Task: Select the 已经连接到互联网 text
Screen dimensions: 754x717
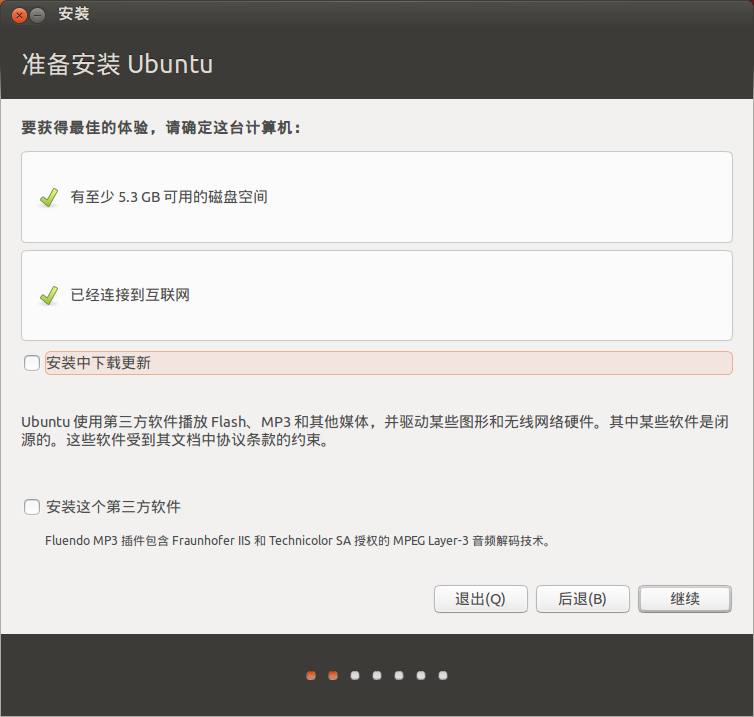Action: tap(130, 295)
